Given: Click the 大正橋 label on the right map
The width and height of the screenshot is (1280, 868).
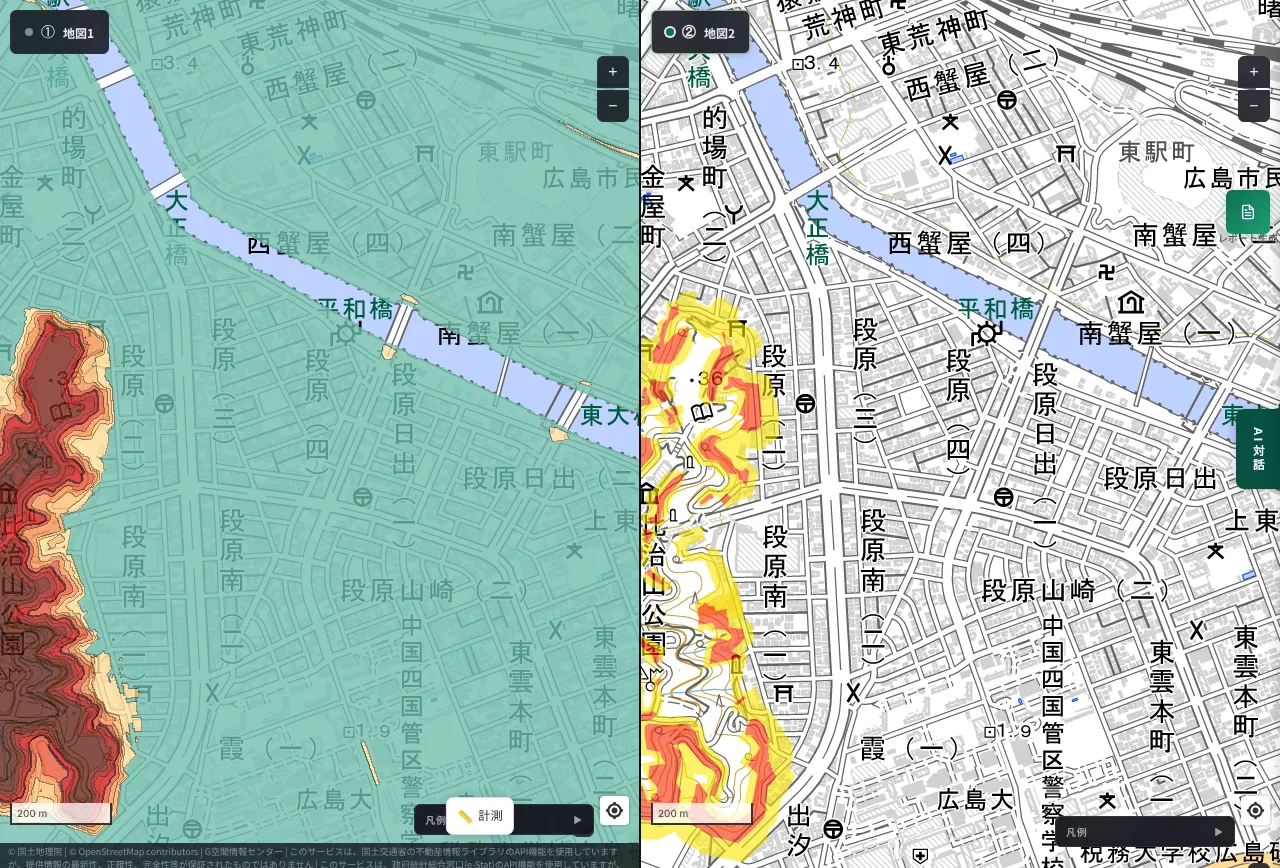Looking at the screenshot, I should click(819, 227).
